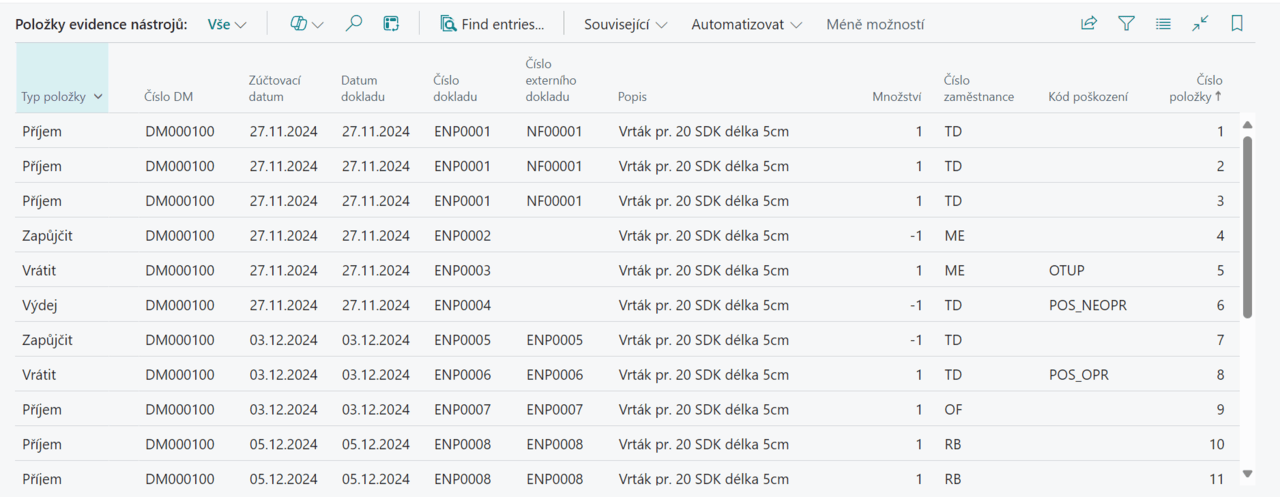Click Méně možností to show fewer options
Screen dimensions: 1280x497
(x=875, y=24)
